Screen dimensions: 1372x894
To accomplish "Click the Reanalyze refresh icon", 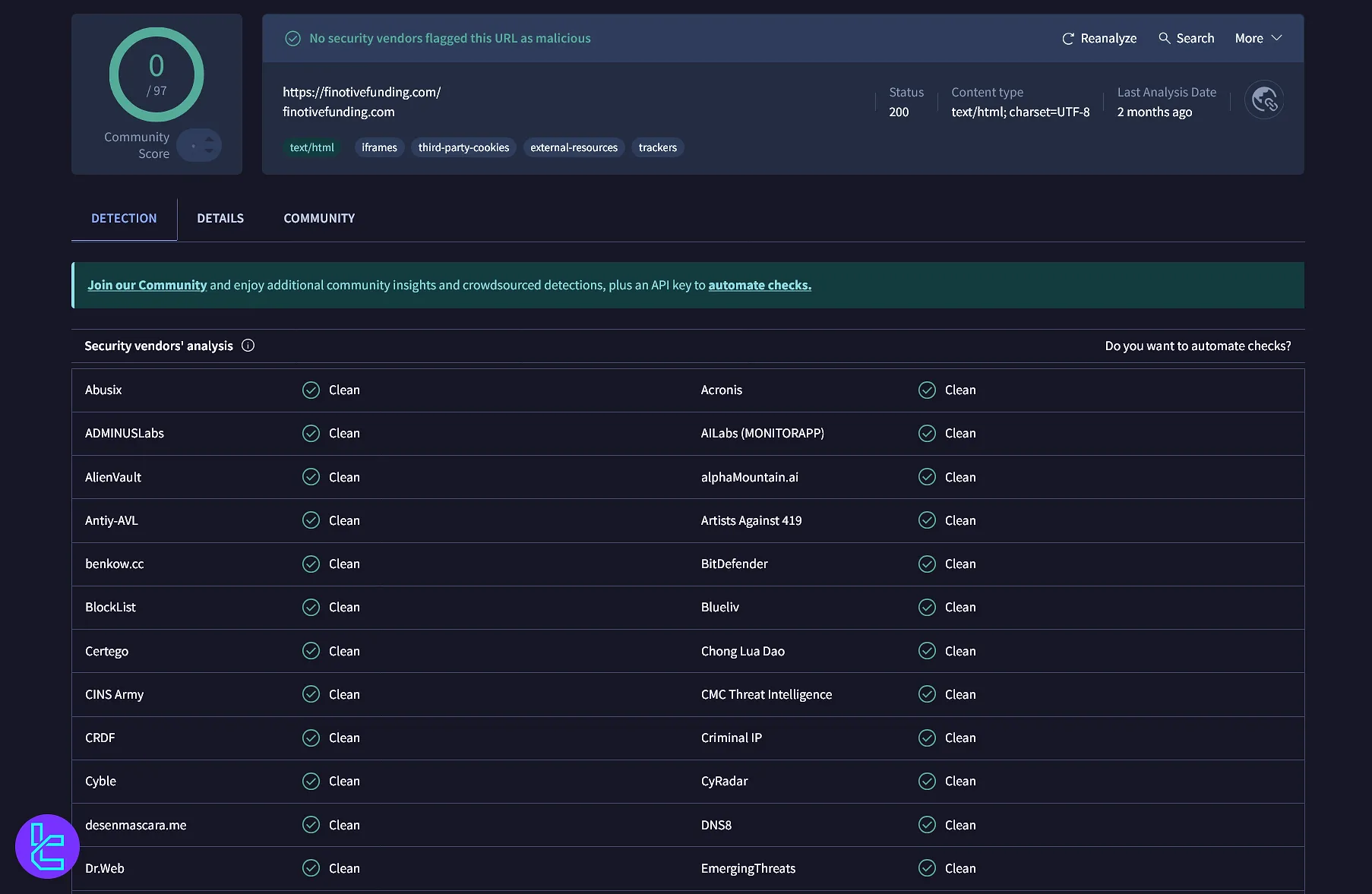I will (x=1069, y=38).
